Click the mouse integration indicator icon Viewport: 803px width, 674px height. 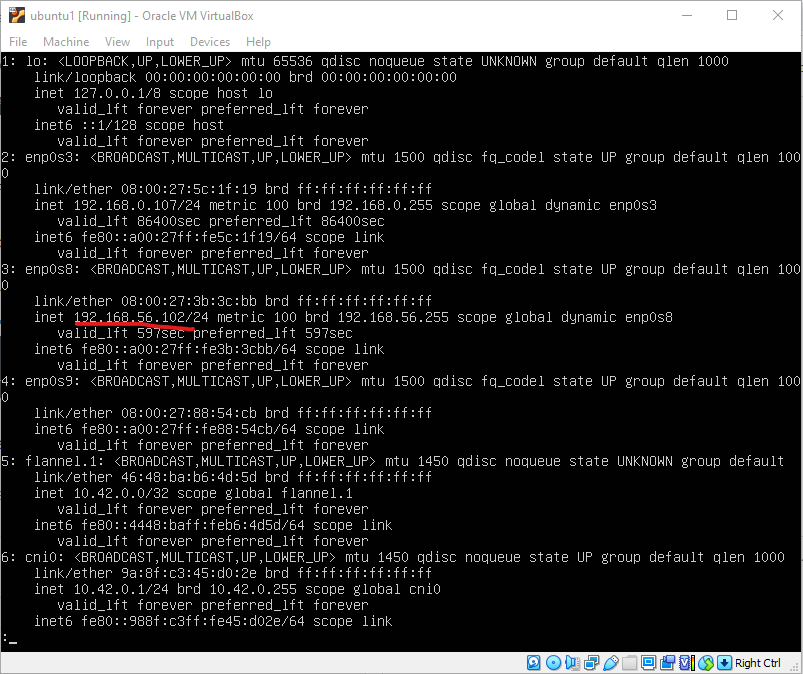tap(706, 663)
